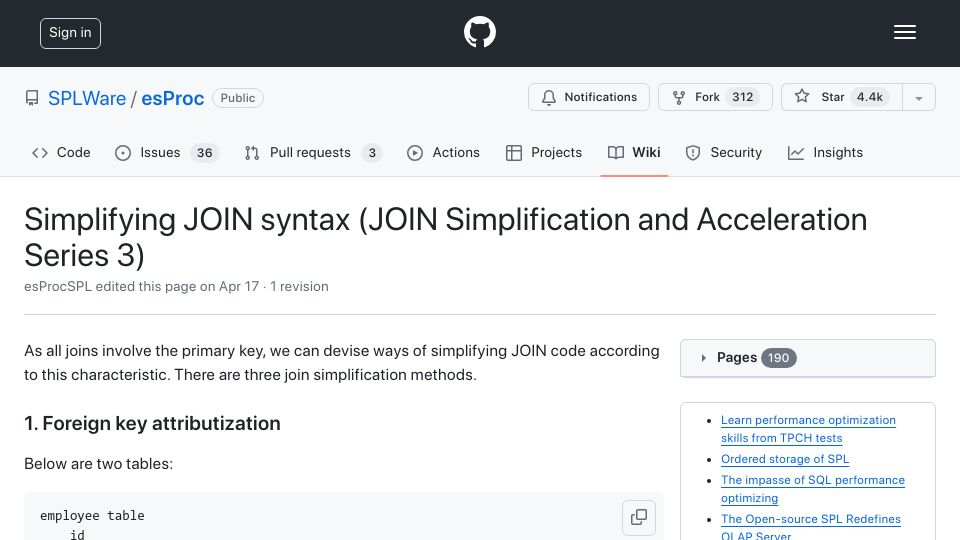Open the Pull requests tab
960x540 pixels.
(x=313, y=152)
